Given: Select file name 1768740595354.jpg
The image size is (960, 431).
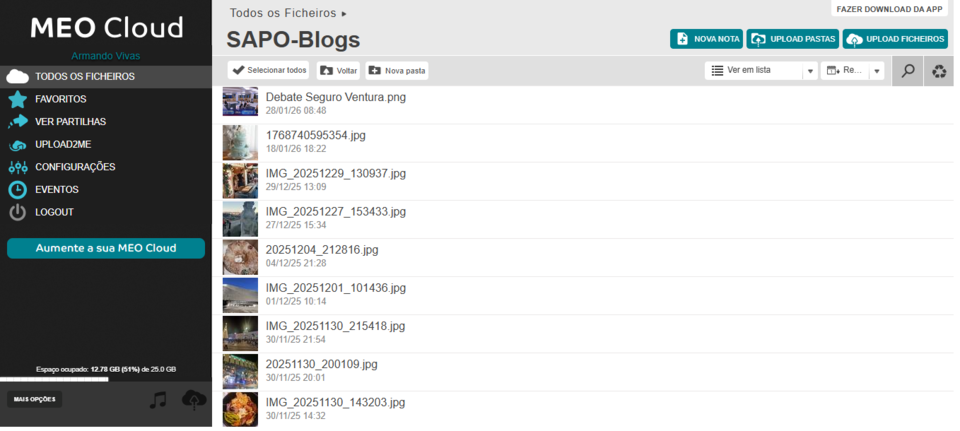Looking at the screenshot, I should tap(316, 135).
